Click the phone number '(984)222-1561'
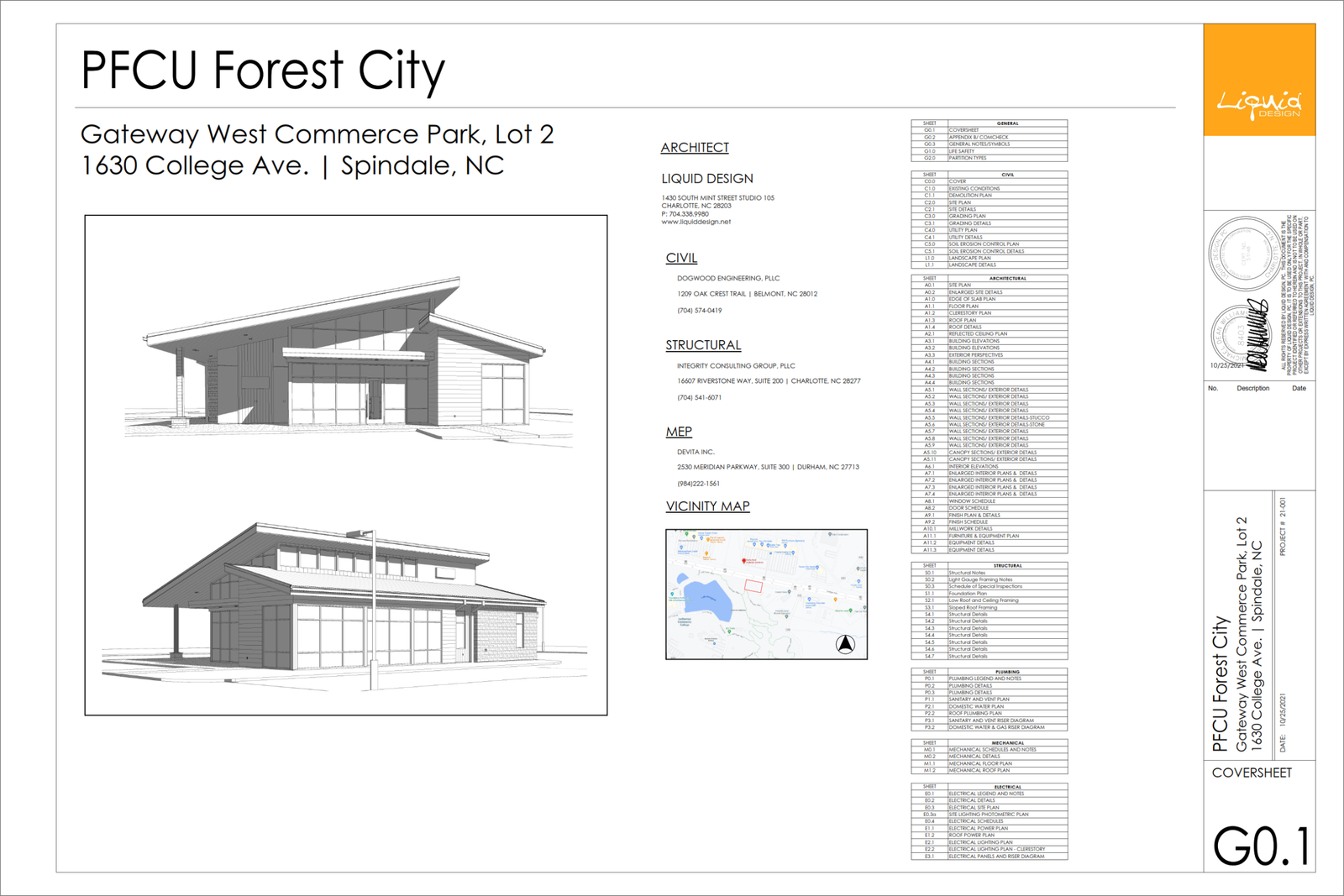This screenshot has width=1344, height=896. pyautogui.click(x=699, y=484)
